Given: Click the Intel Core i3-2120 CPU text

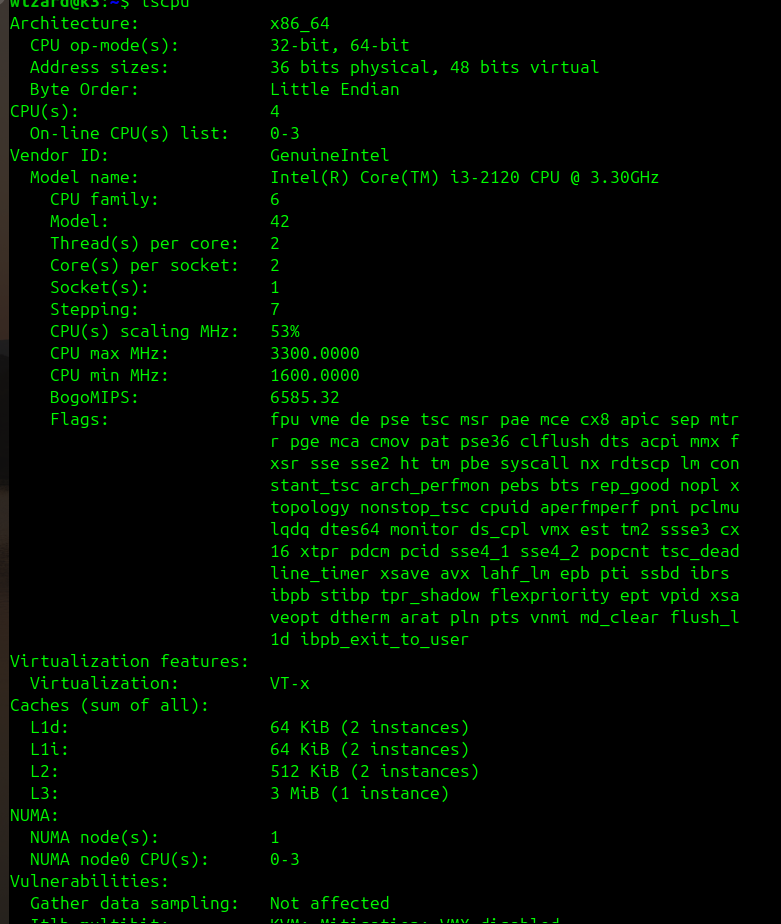Looking at the screenshot, I should [464, 178].
